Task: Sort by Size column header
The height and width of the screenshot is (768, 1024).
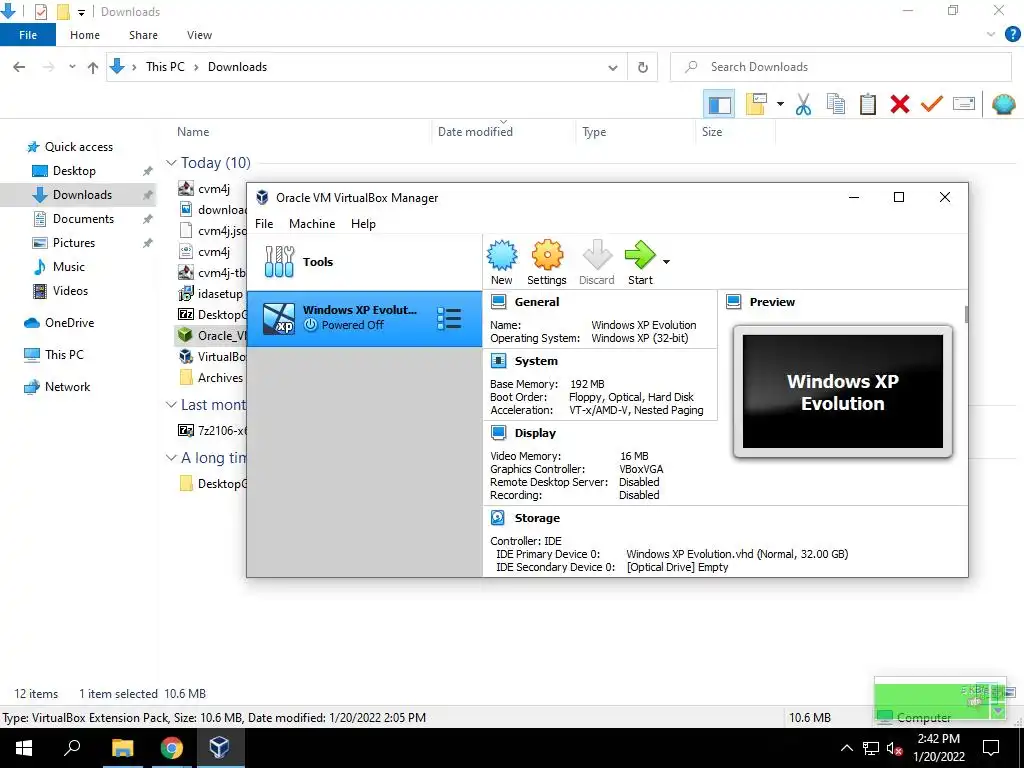Action: (x=712, y=132)
